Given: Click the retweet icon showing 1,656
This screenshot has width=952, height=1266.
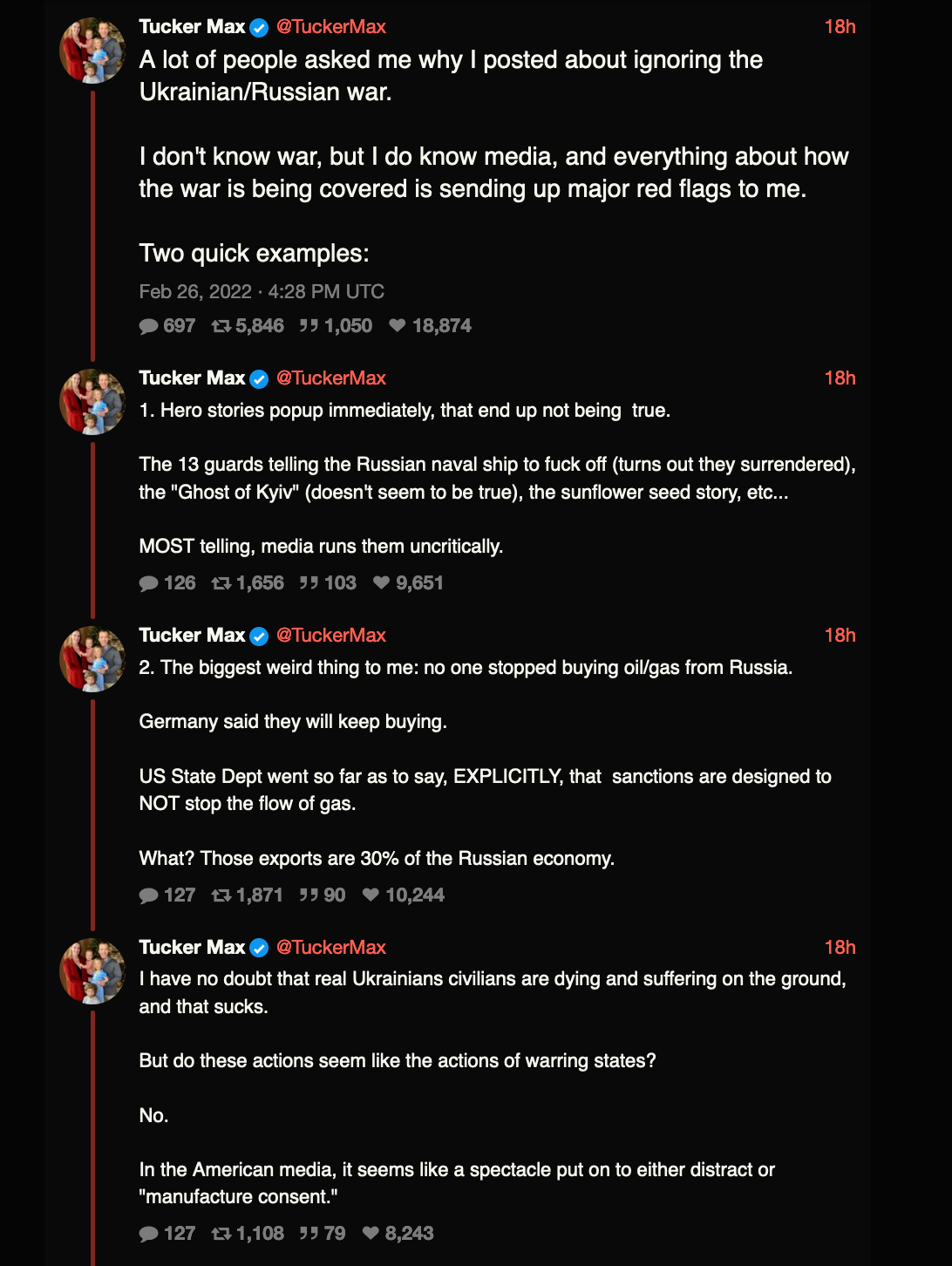Looking at the screenshot, I should [x=221, y=583].
